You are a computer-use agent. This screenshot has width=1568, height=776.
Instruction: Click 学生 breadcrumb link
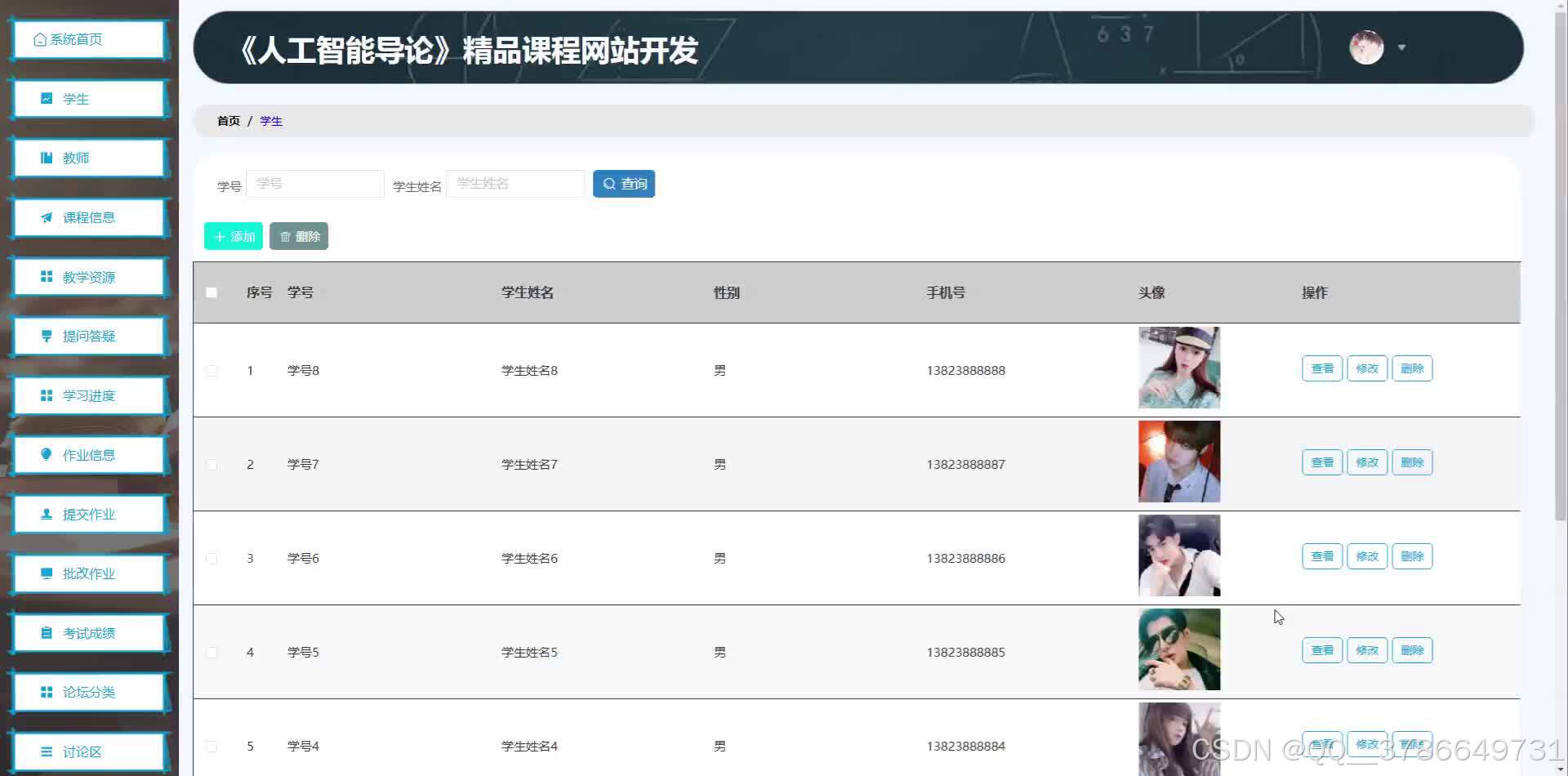tap(271, 121)
